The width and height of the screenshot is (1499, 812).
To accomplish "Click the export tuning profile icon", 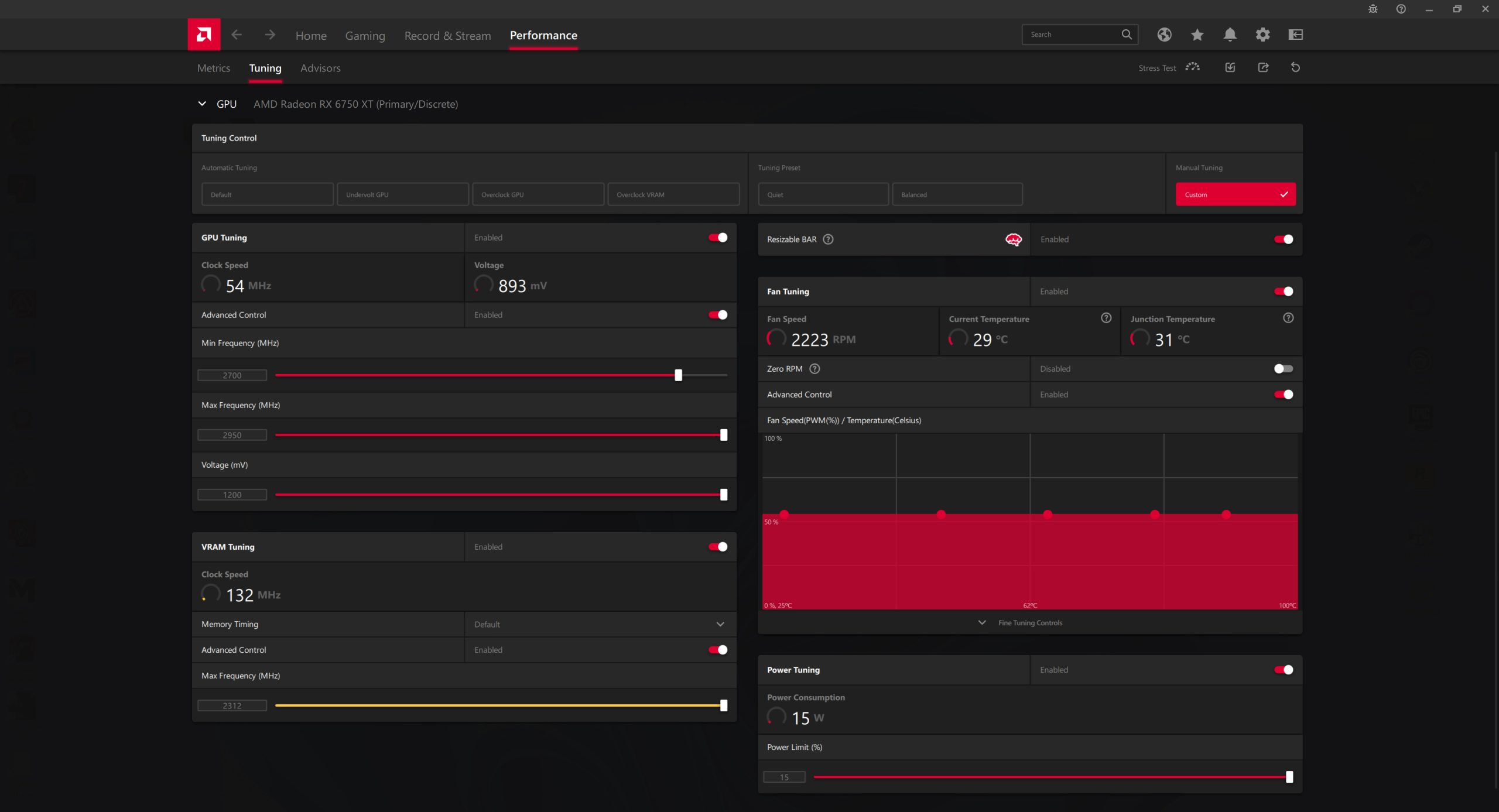I will click(1263, 67).
